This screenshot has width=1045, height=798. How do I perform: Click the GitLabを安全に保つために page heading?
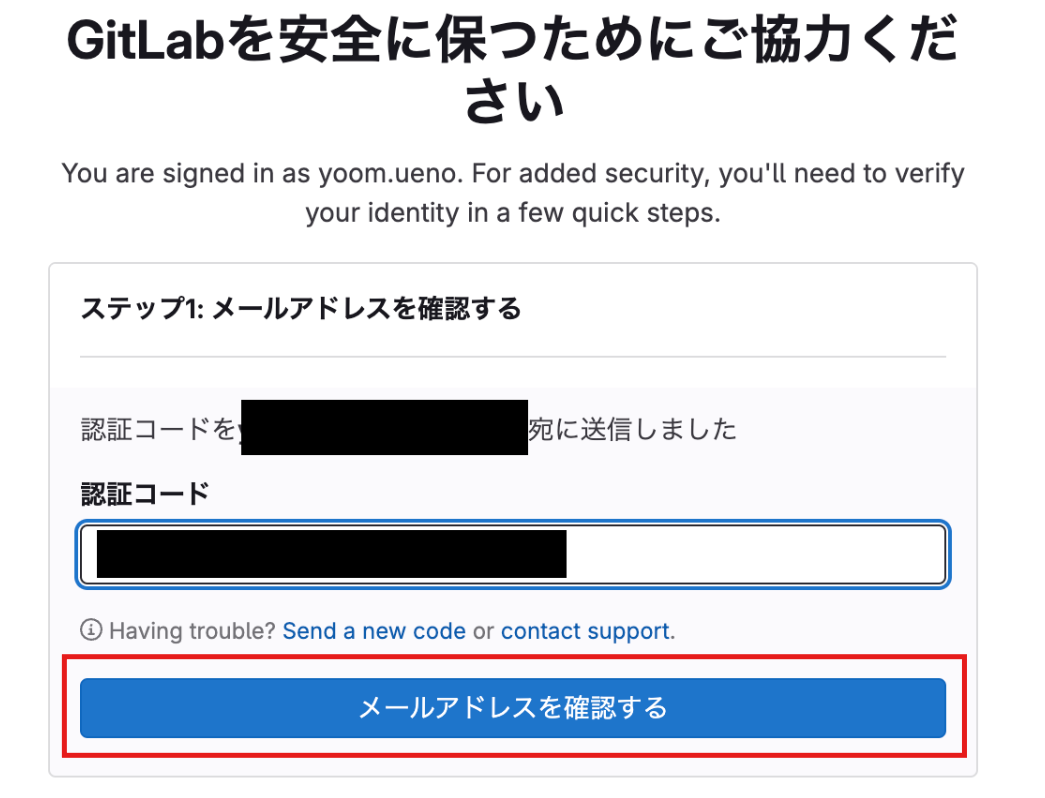pos(512,42)
